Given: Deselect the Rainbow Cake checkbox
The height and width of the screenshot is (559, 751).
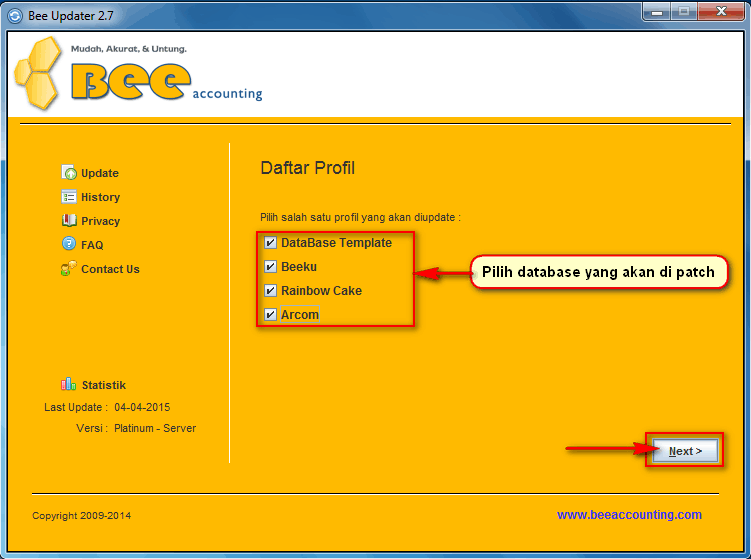Looking at the screenshot, I should (270, 291).
